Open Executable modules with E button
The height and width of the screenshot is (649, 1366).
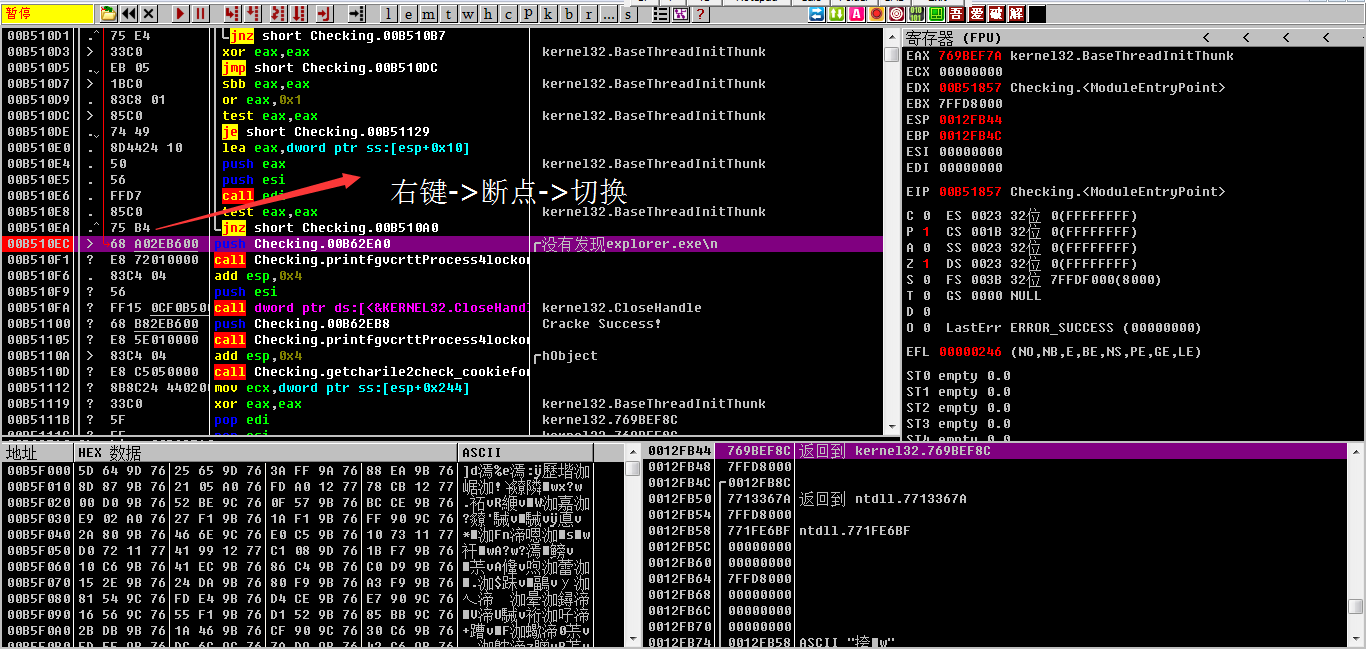tap(408, 14)
